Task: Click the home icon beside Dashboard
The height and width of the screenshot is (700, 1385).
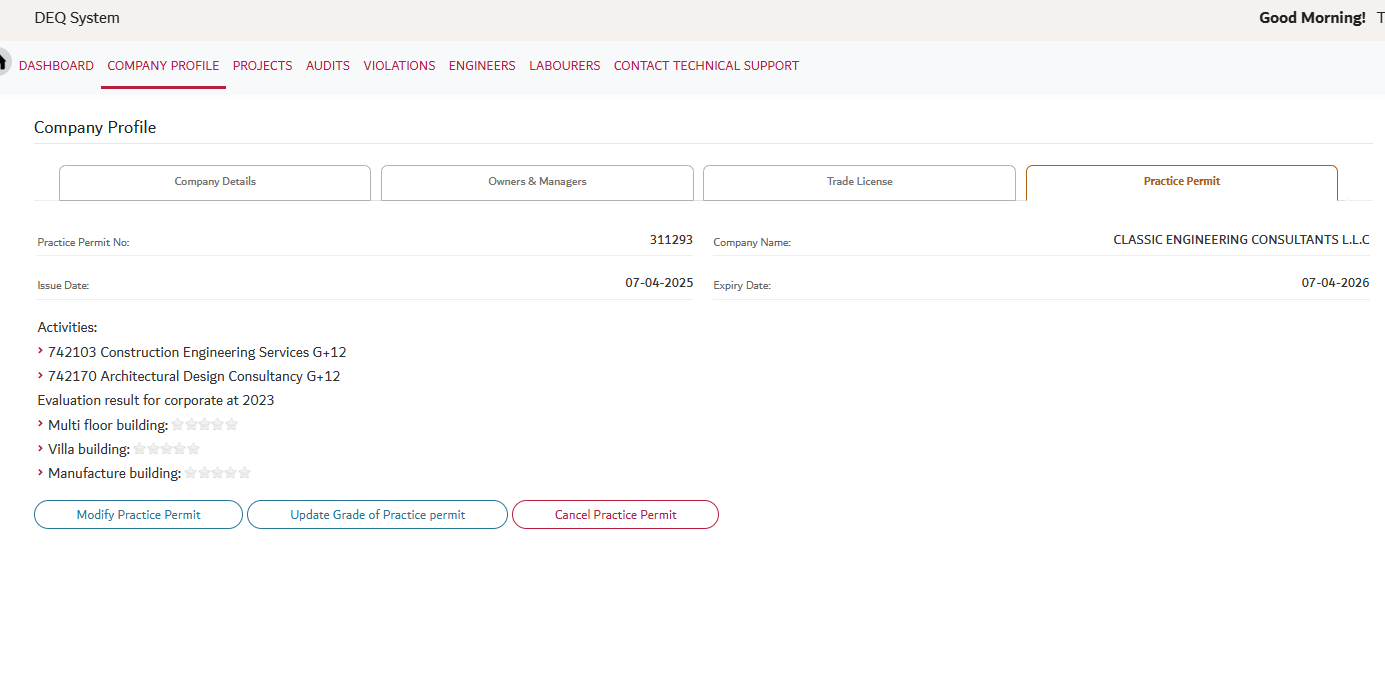Action: 3,61
